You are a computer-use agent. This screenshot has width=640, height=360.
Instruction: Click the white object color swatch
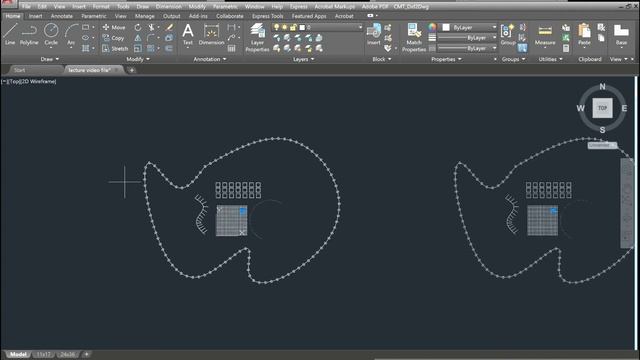[446, 27]
